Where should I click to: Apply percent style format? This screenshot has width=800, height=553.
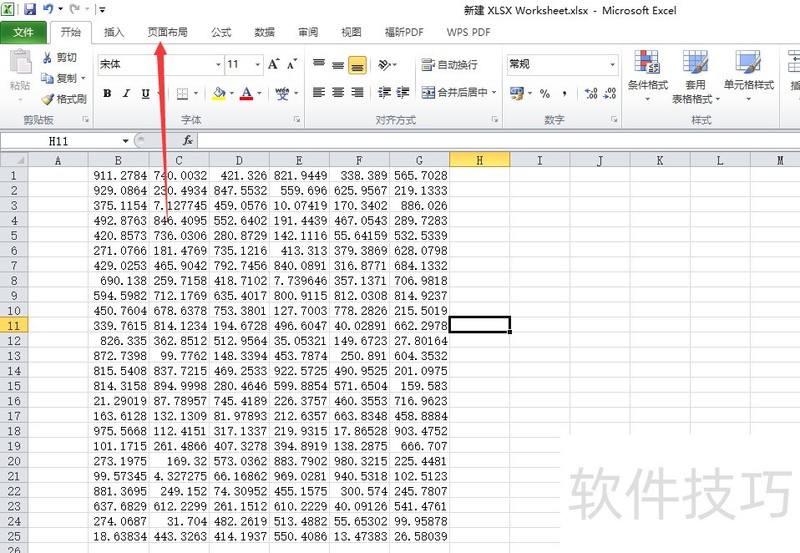click(x=545, y=93)
